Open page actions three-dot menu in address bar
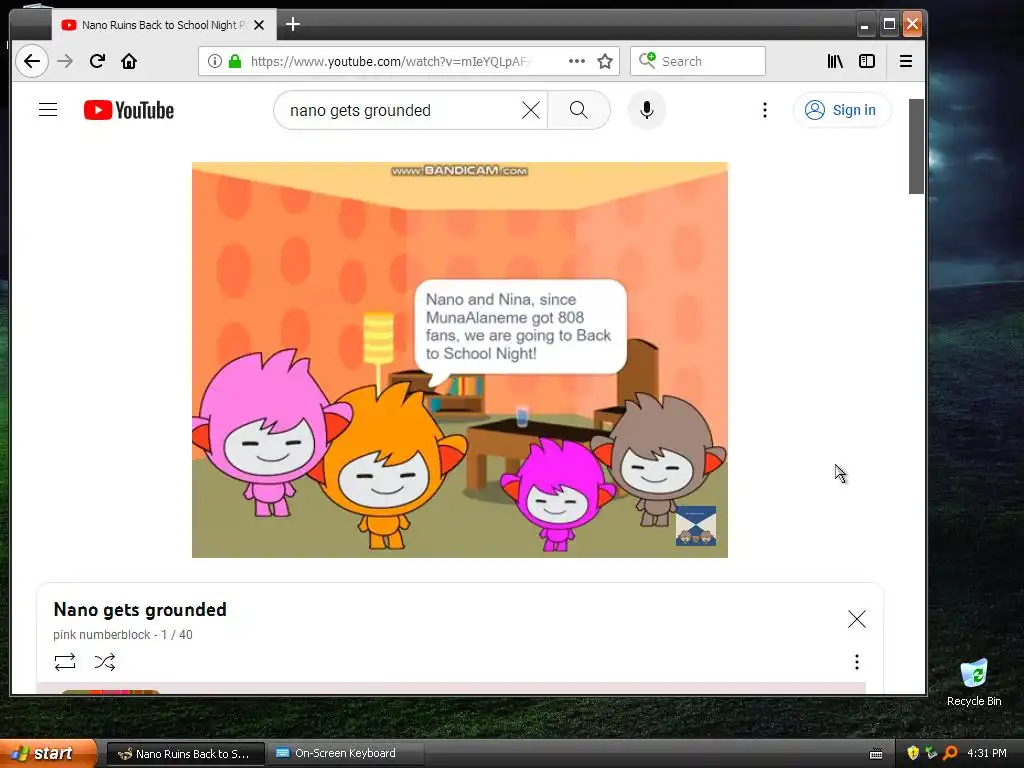Viewport: 1024px width, 768px height. 577,61
